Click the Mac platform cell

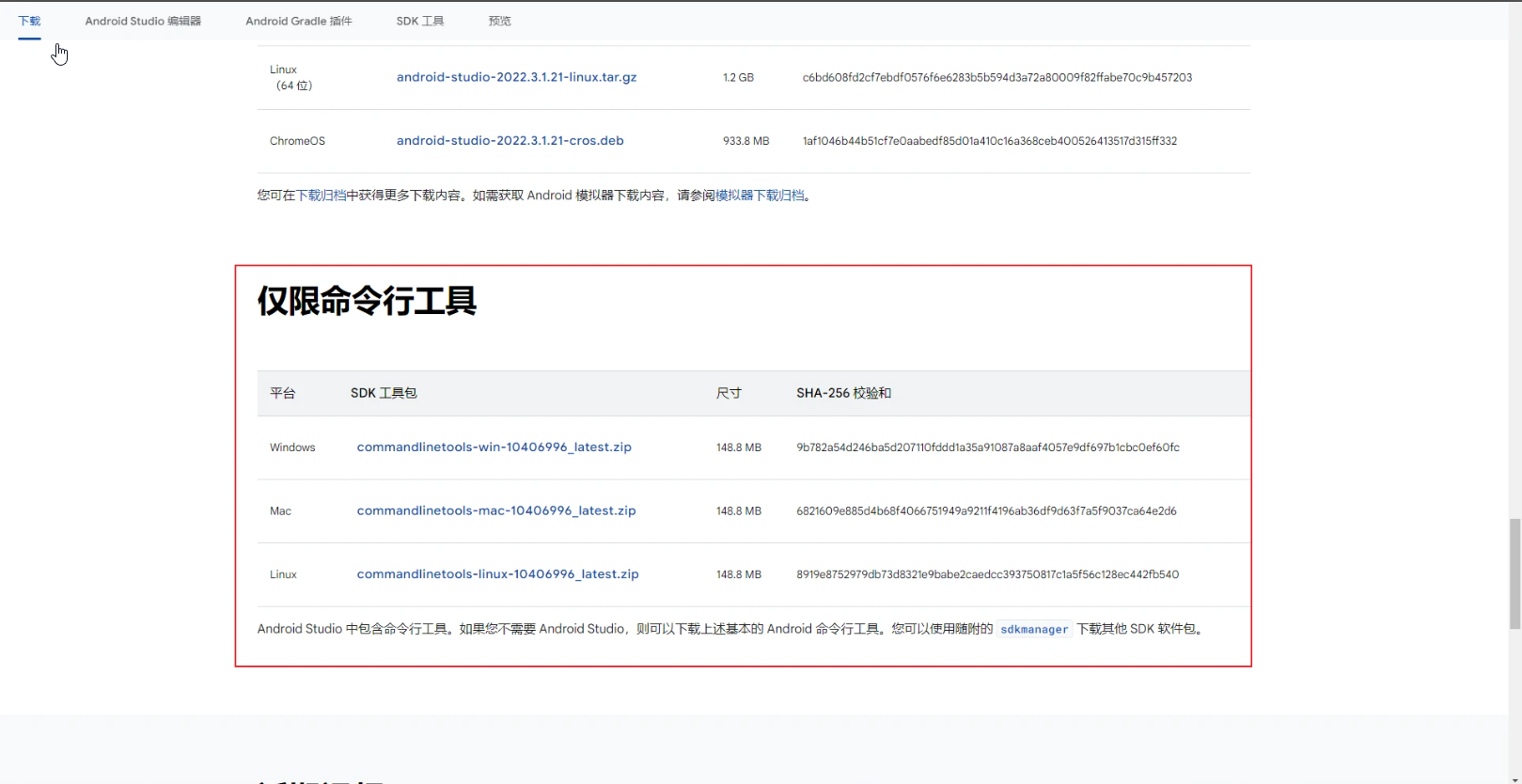coord(280,511)
